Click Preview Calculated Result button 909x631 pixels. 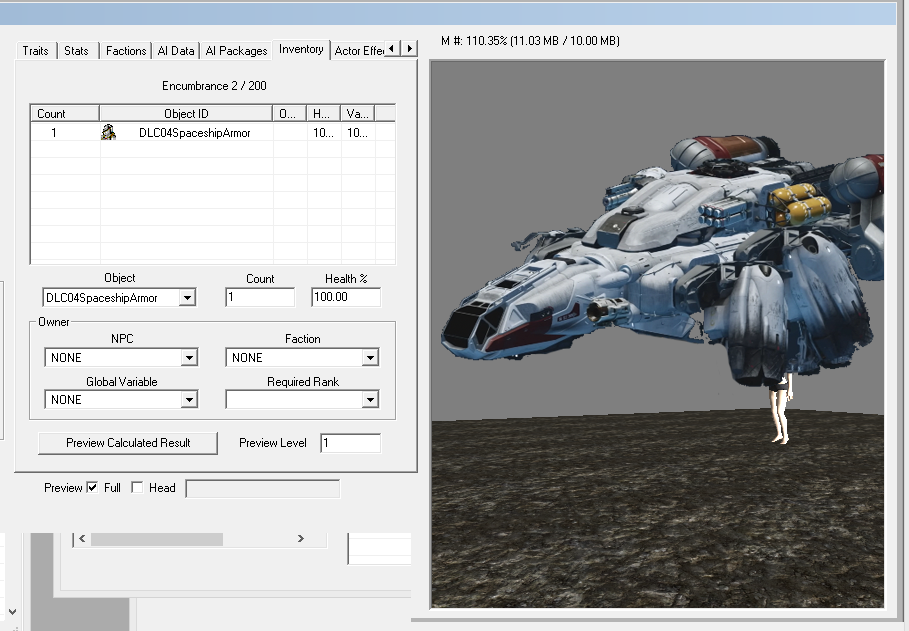click(x=128, y=443)
